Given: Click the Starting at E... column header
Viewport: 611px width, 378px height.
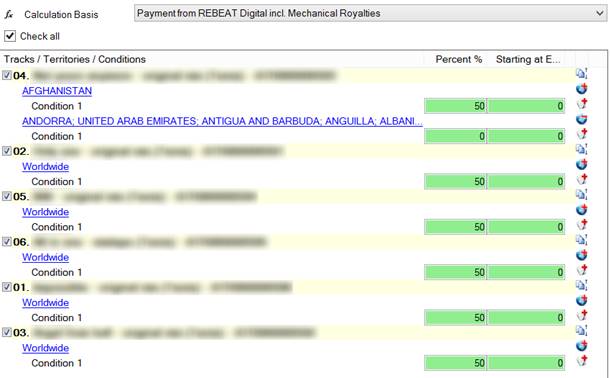Looking at the screenshot, I should point(528,59).
